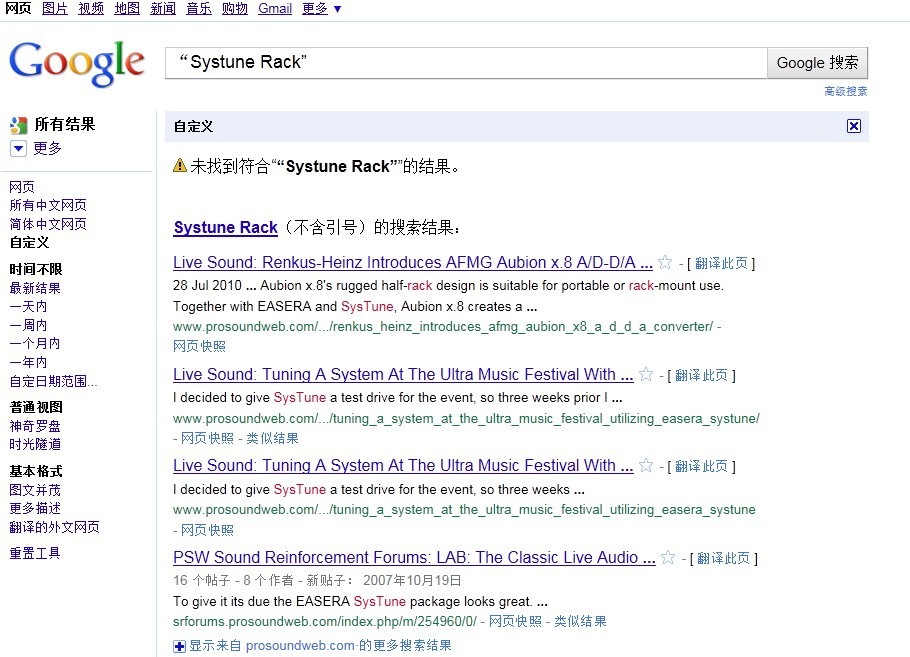Open 高级搜索 link
This screenshot has height=657, width=910.
pos(846,91)
